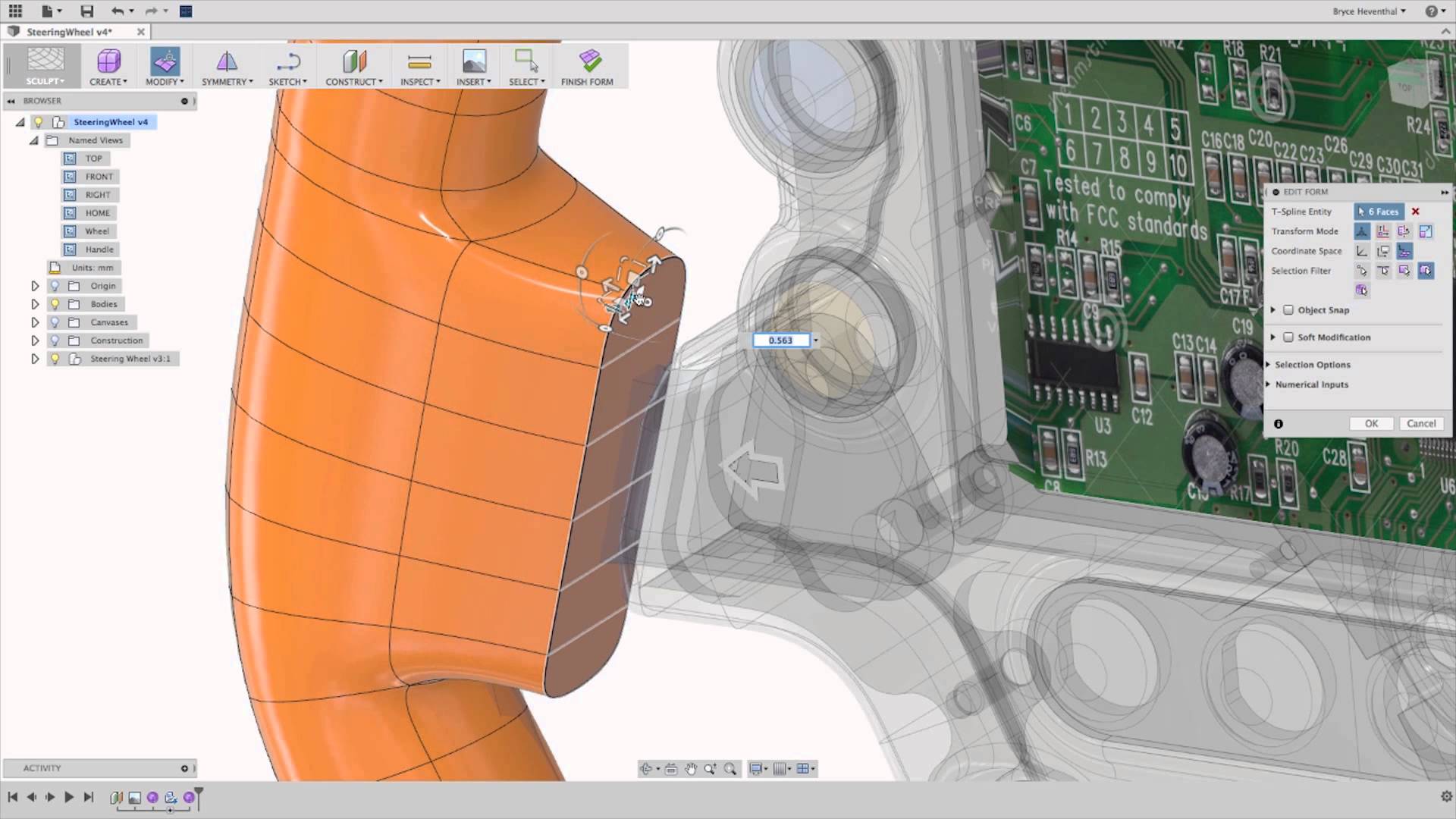Viewport: 1456px width, 819px height.
Task: Click the 0.563 offset value field
Action: tap(780, 340)
